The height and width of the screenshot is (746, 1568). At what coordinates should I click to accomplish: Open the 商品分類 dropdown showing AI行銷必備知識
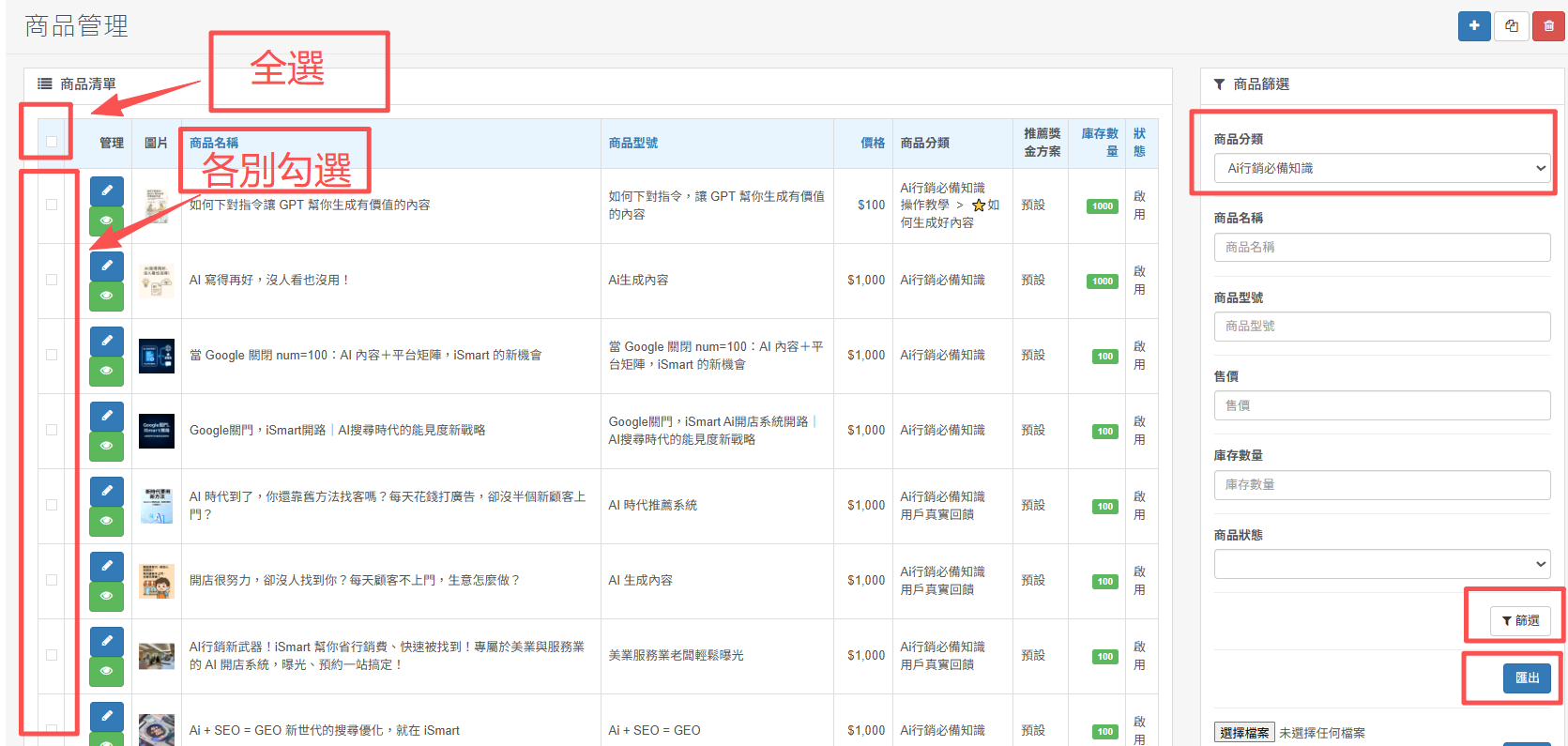1381,168
